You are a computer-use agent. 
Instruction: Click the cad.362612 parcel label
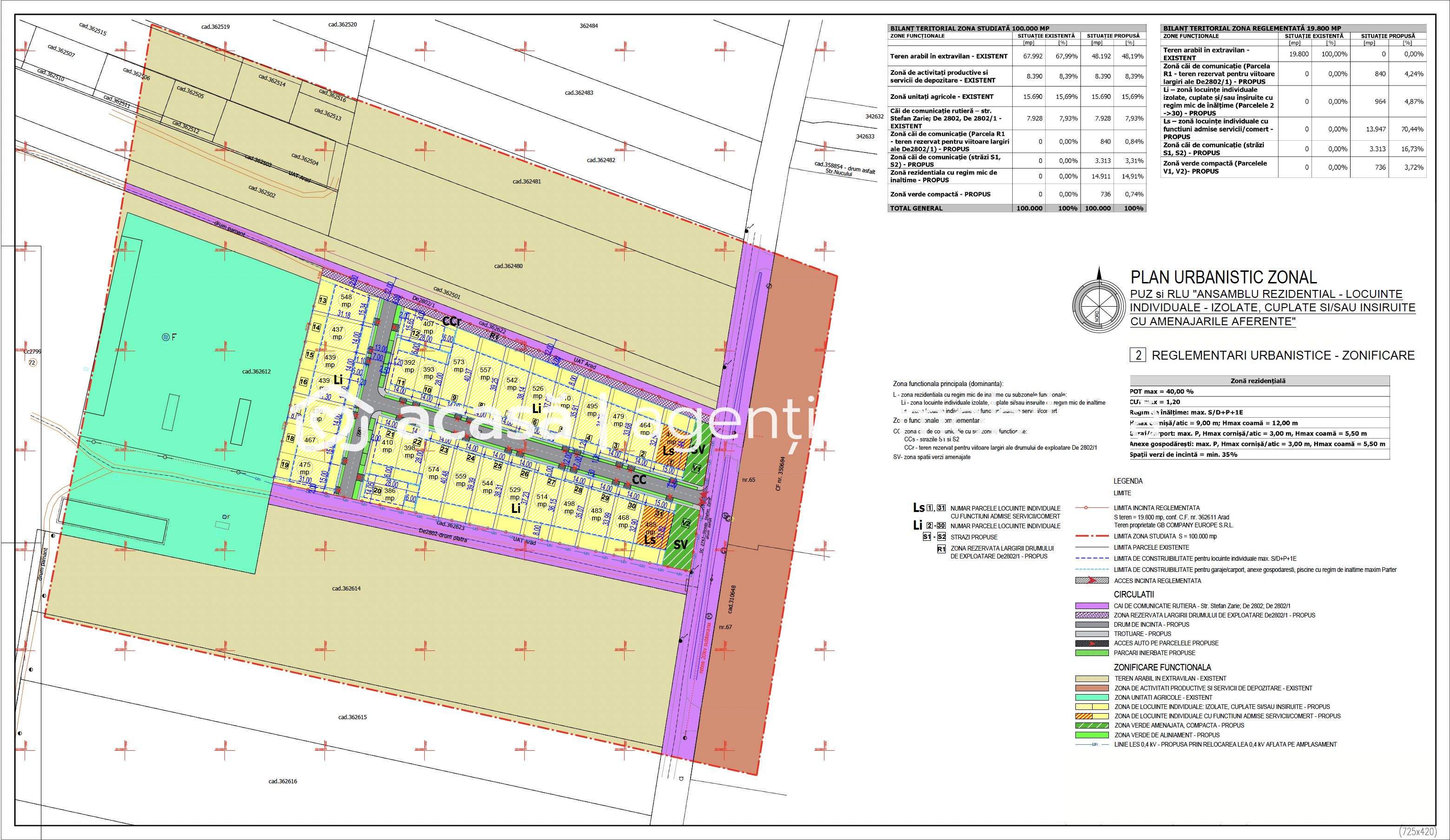256,372
